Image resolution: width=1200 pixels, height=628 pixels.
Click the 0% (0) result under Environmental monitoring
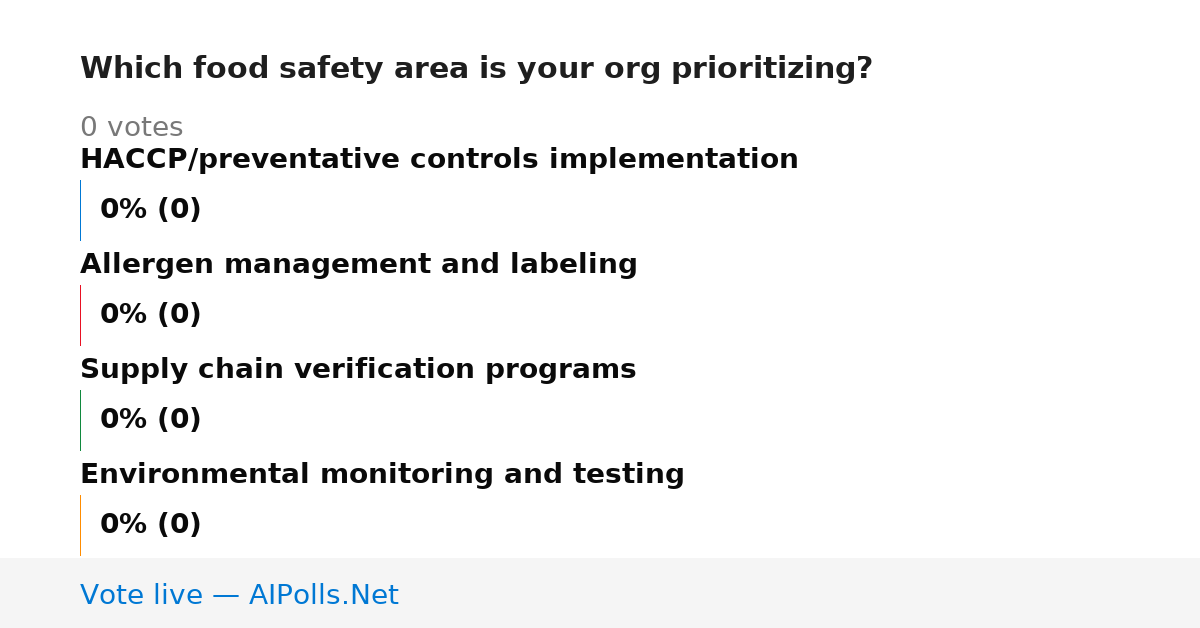tap(150, 525)
